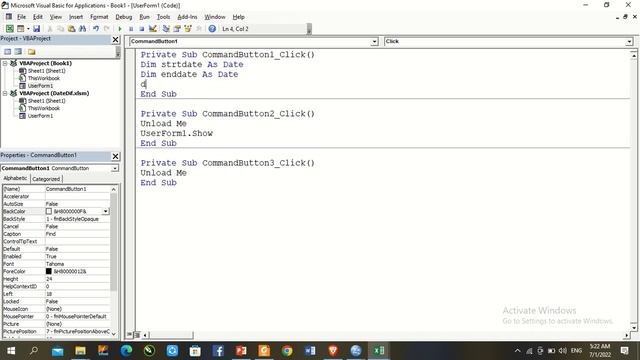Click the Reset (stop) toolbar icon
640x360 pixels.
click(x=141, y=29)
